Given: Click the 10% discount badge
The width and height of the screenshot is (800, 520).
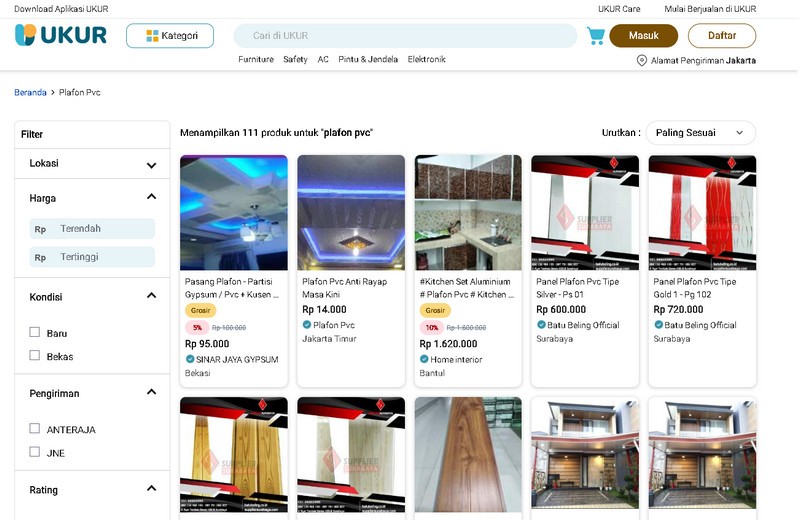Looking at the screenshot, I should (432, 328).
